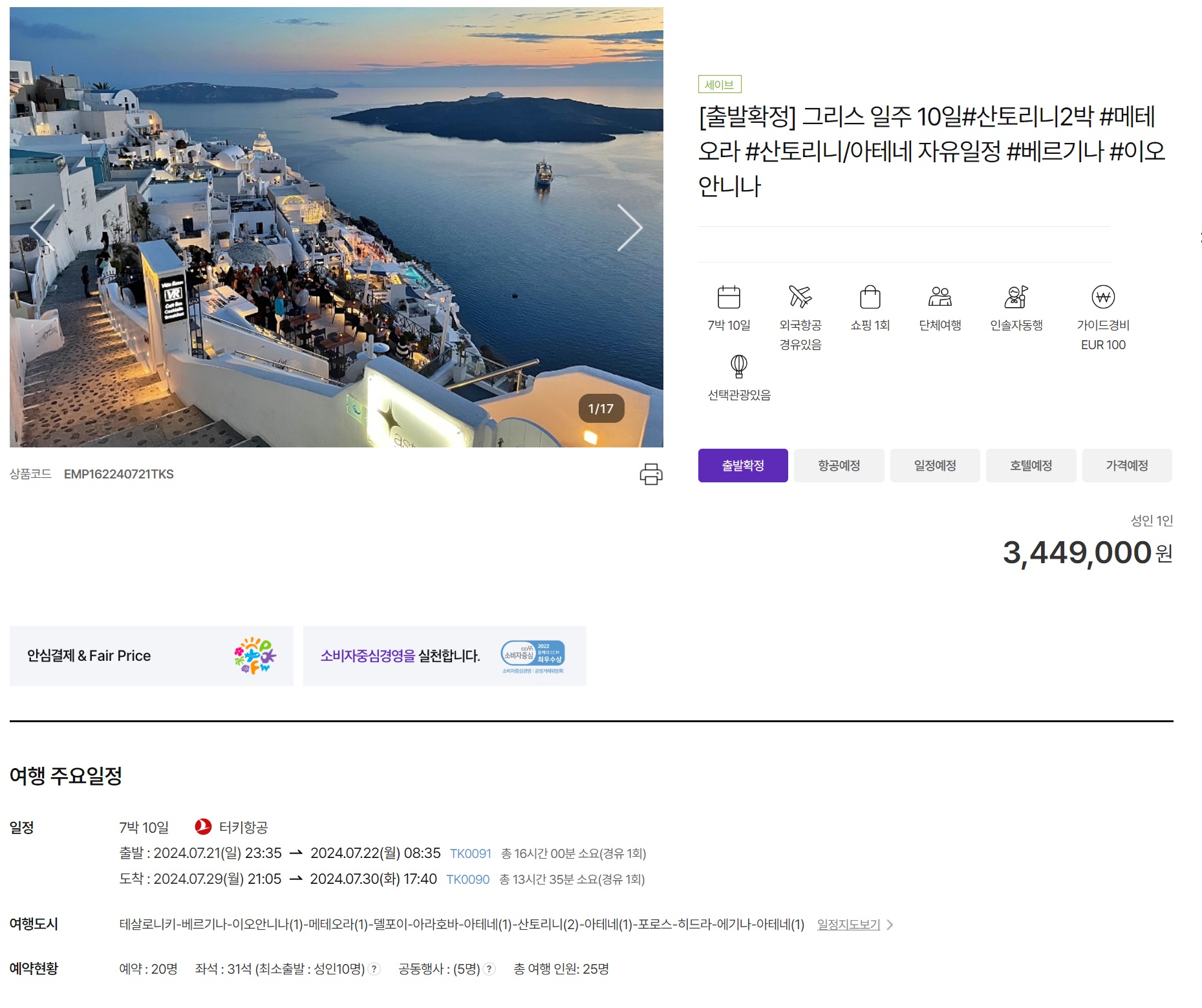1202x1008 pixels.
Task: Click the 상품코드 label
Action: point(30,474)
